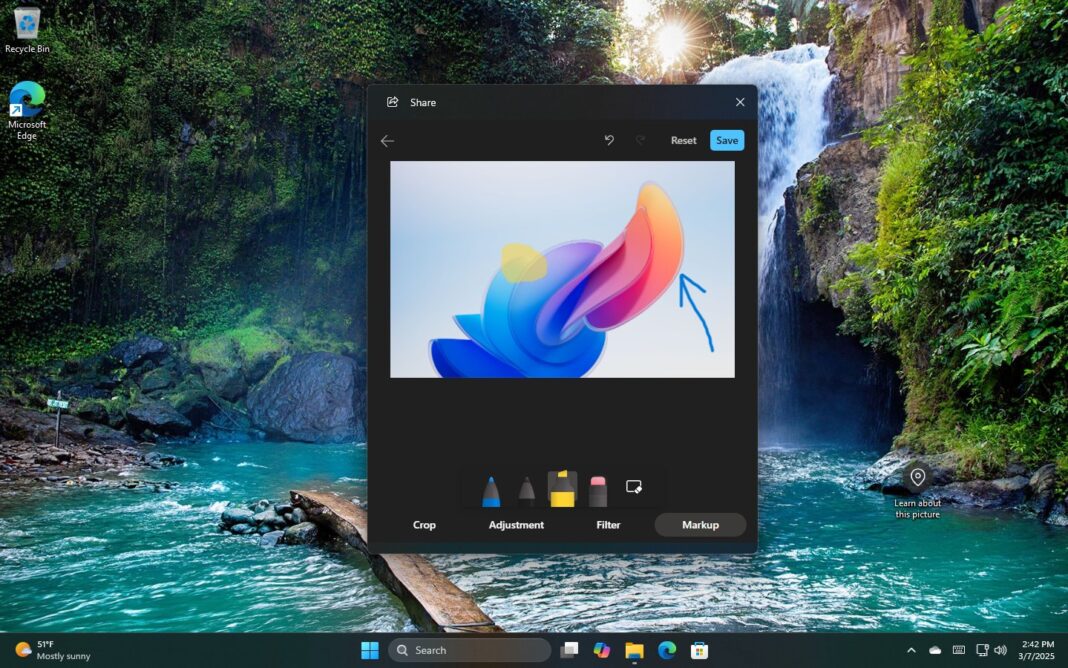Image resolution: width=1068 pixels, height=668 pixels.
Task: Select the Markup tab
Action: [700, 524]
